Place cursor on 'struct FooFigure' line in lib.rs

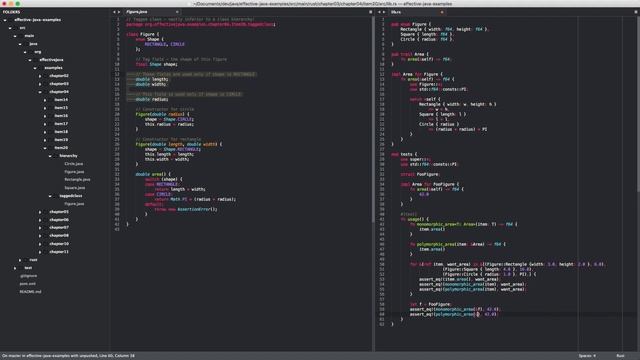click(x=420, y=174)
